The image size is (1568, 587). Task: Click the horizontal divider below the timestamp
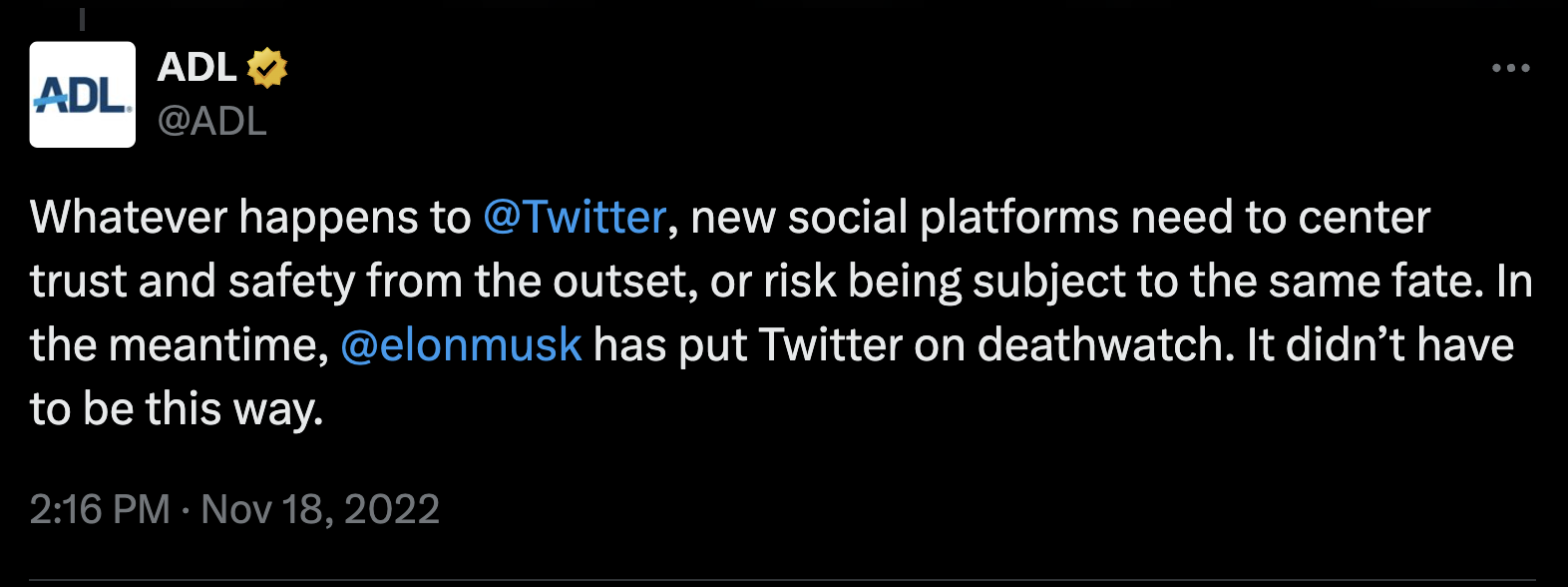point(783,580)
